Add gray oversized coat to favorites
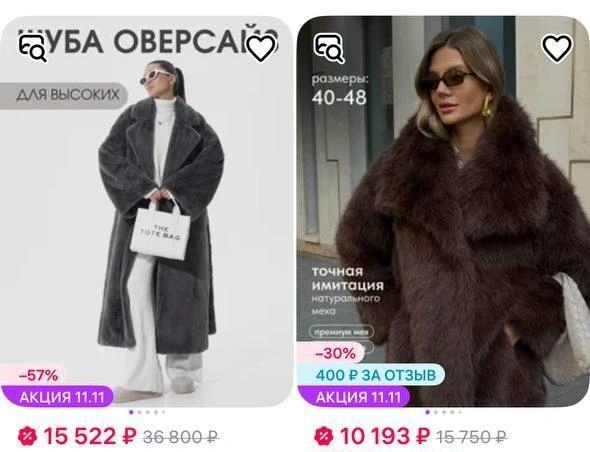 pyautogui.click(x=261, y=48)
